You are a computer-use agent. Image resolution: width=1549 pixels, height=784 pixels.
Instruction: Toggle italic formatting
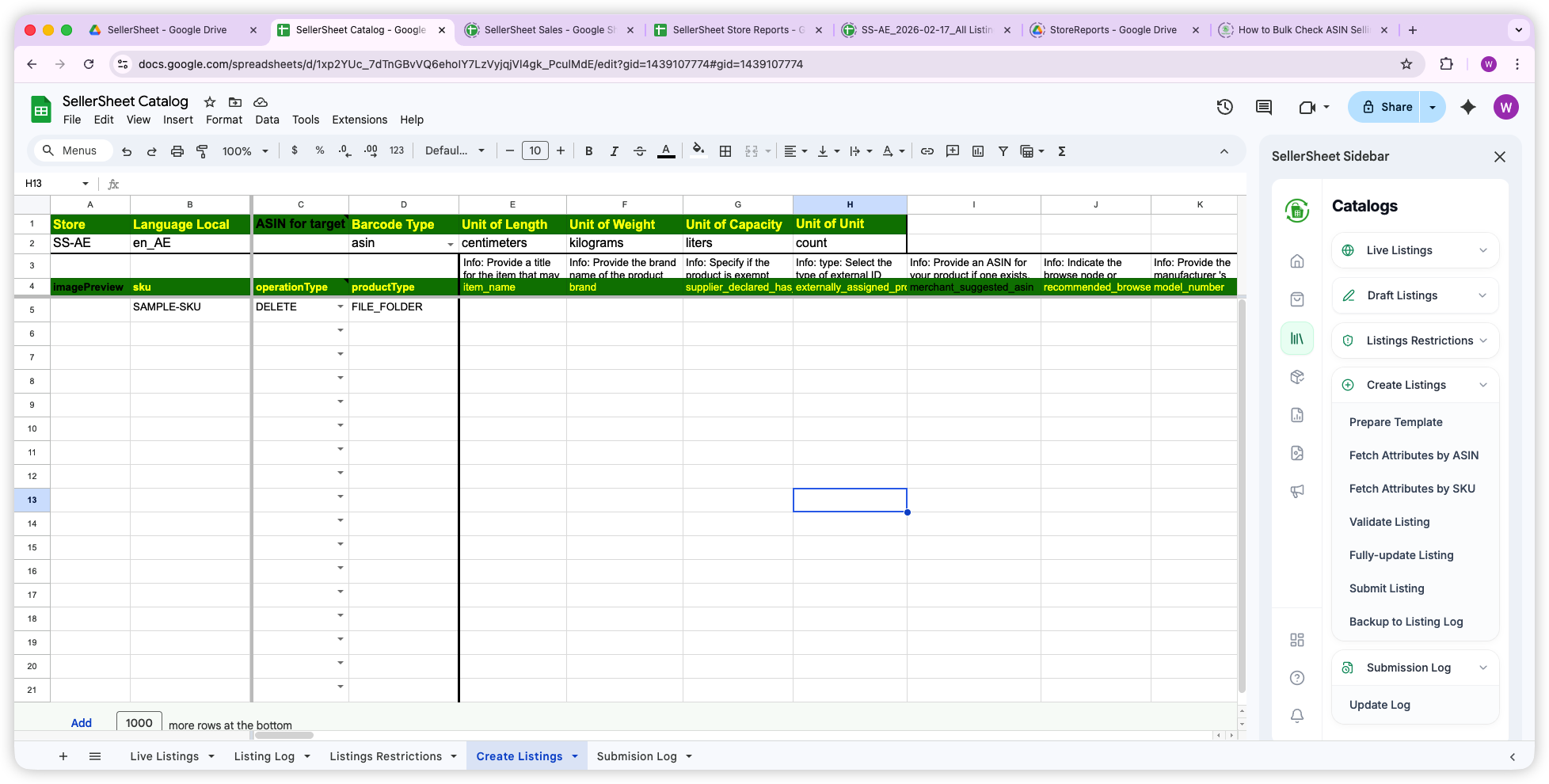[614, 150]
